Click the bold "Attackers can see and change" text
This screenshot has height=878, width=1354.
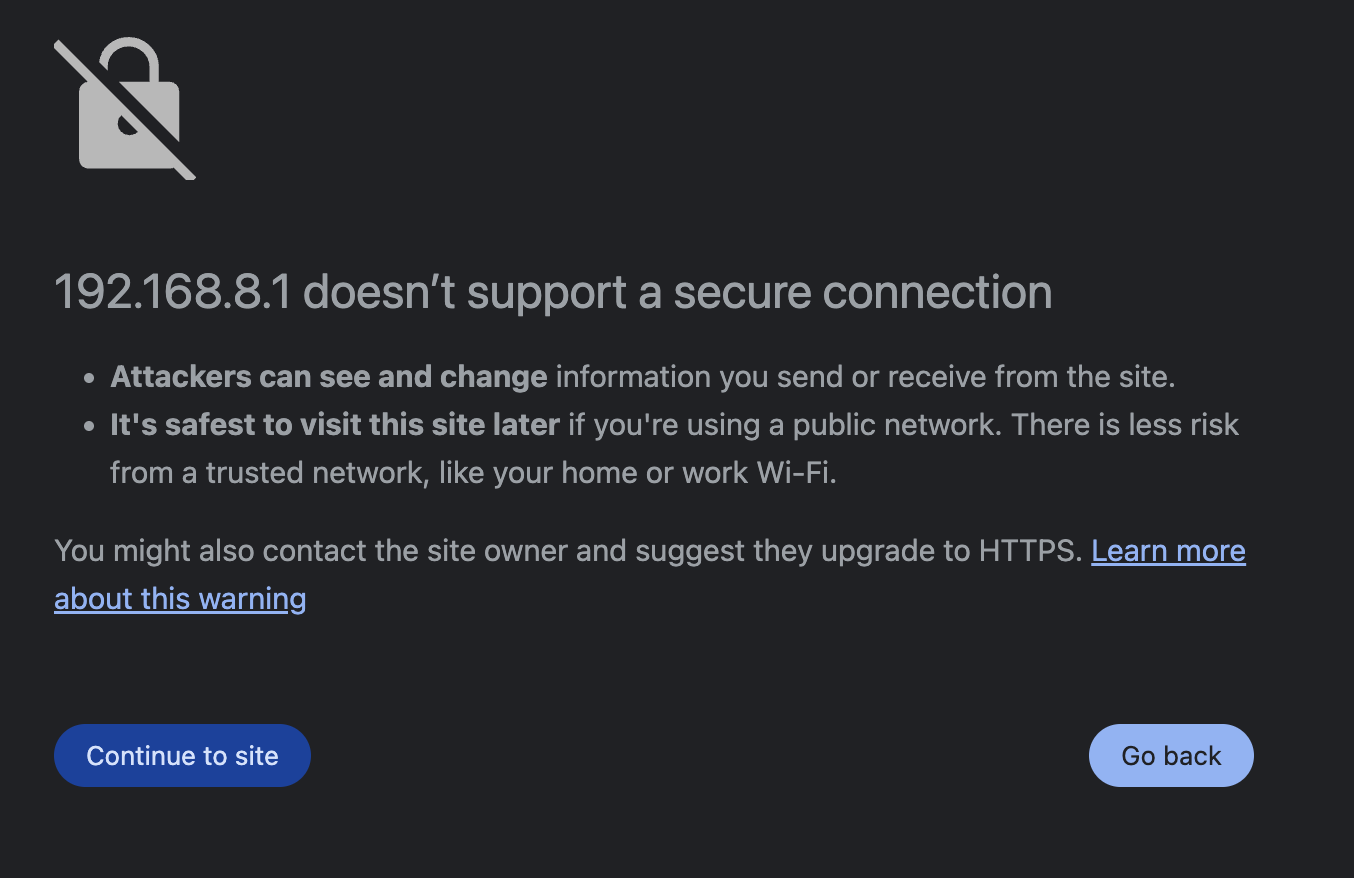click(x=328, y=377)
